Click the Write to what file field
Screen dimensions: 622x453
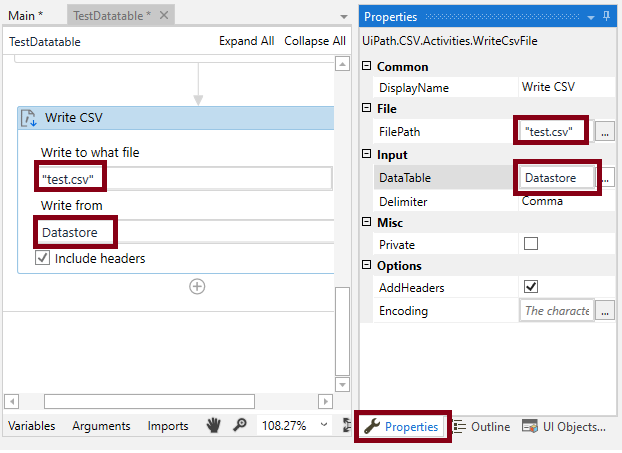pyautogui.click(x=185, y=178)
